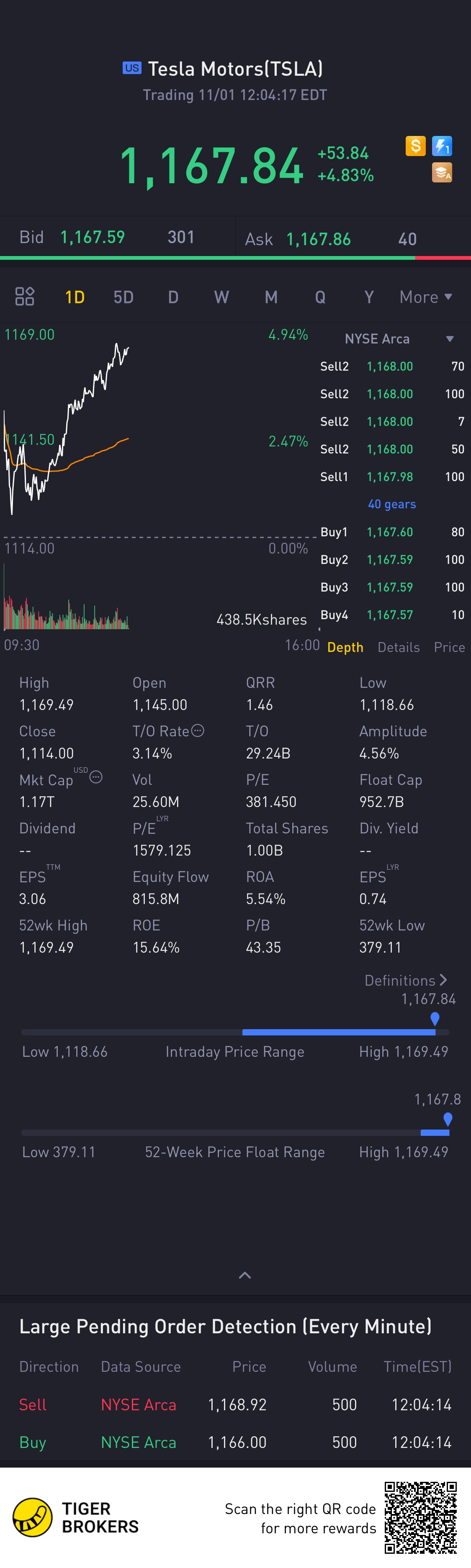The width and height of the screenshot is (471, 1568).
Task: Switch to the Y yearly chart tab
Action: point(368,297)
